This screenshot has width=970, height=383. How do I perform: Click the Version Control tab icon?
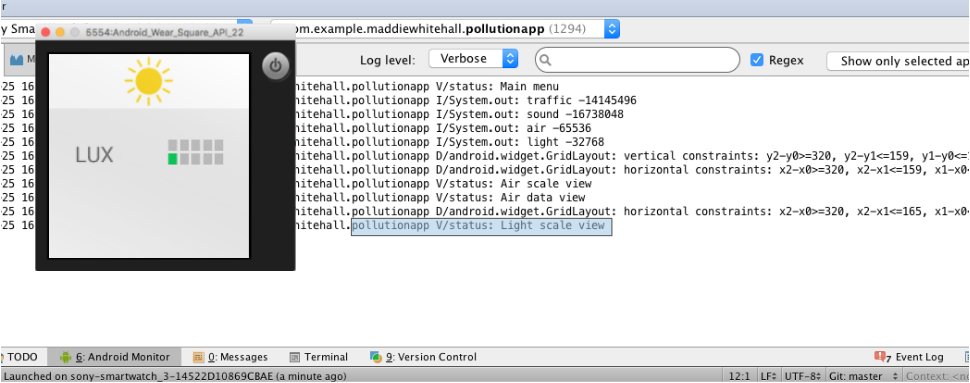(x=376, y=357)
